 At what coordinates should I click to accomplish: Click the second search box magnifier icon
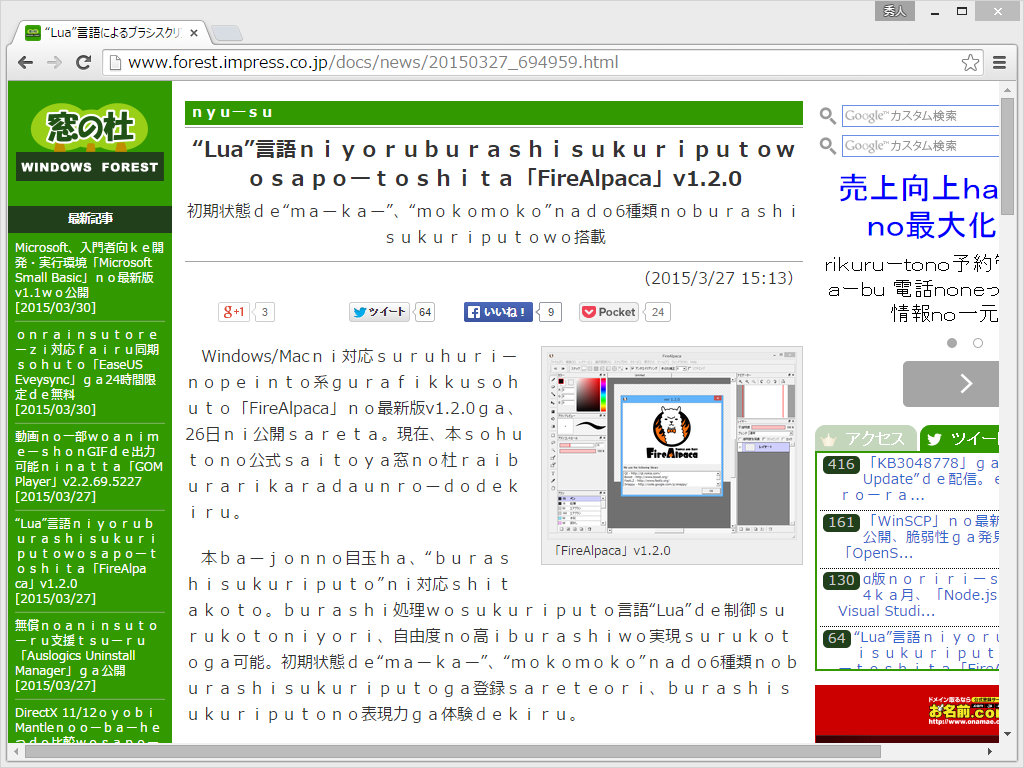pyautogui.click(x=826, y=145)
